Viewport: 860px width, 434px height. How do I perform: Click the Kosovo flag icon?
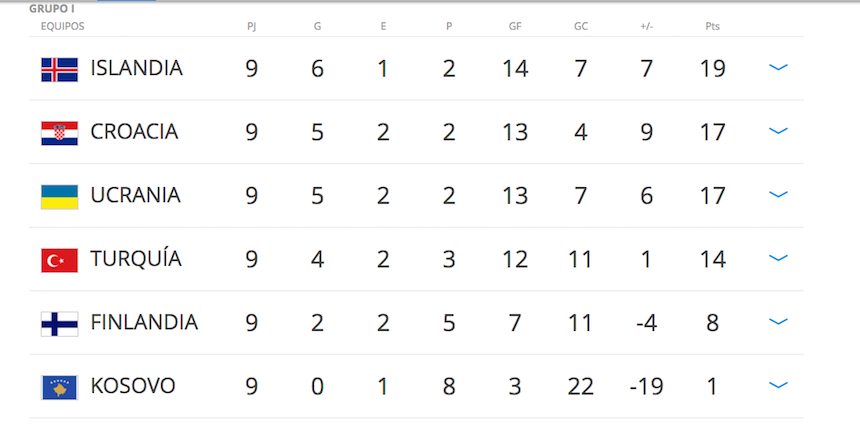(x=59, y=387)
